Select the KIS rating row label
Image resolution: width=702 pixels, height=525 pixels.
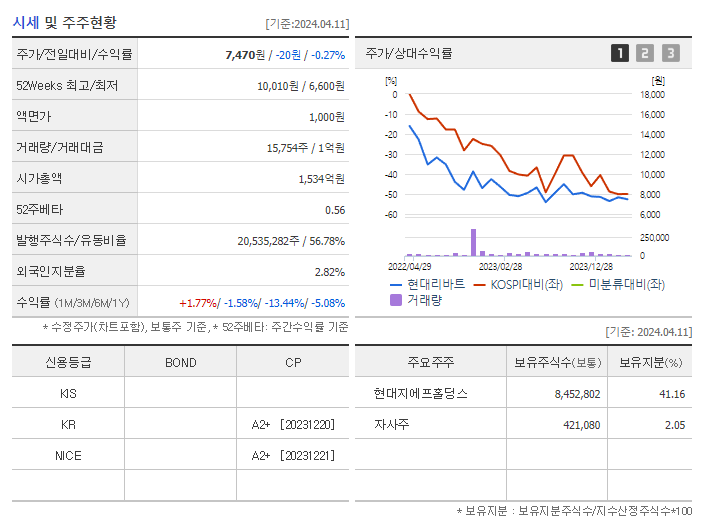pyautogui.click(x=68, y=393)
